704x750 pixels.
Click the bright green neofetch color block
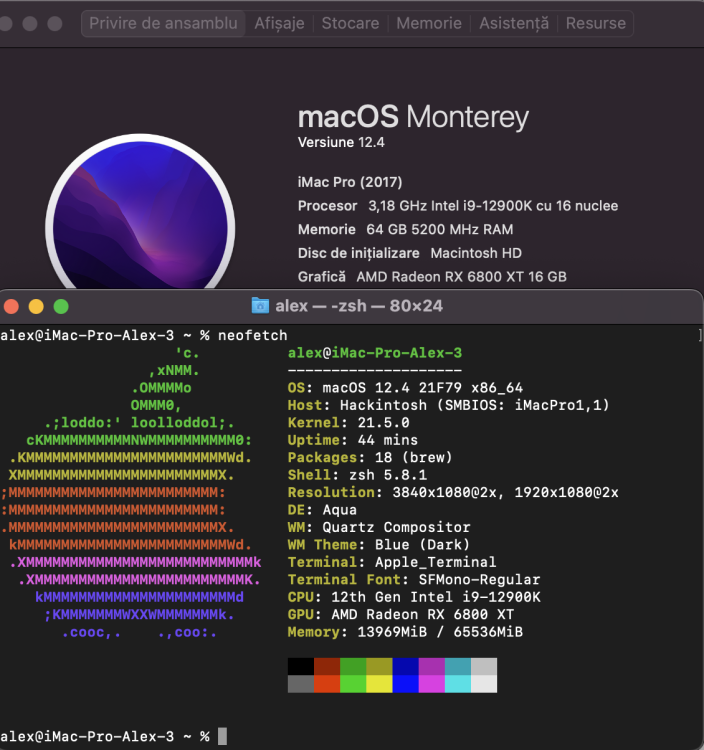click(353, 684)
